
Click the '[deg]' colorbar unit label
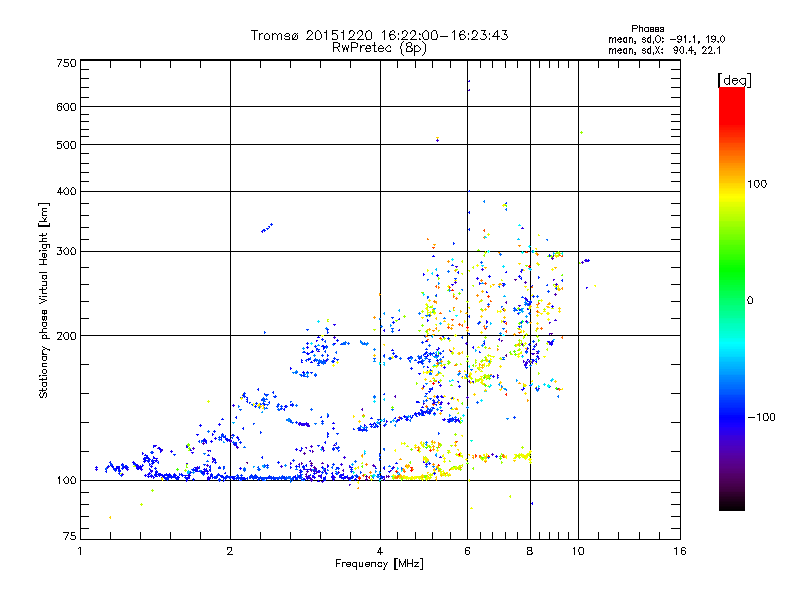click(x=734, y=80)
